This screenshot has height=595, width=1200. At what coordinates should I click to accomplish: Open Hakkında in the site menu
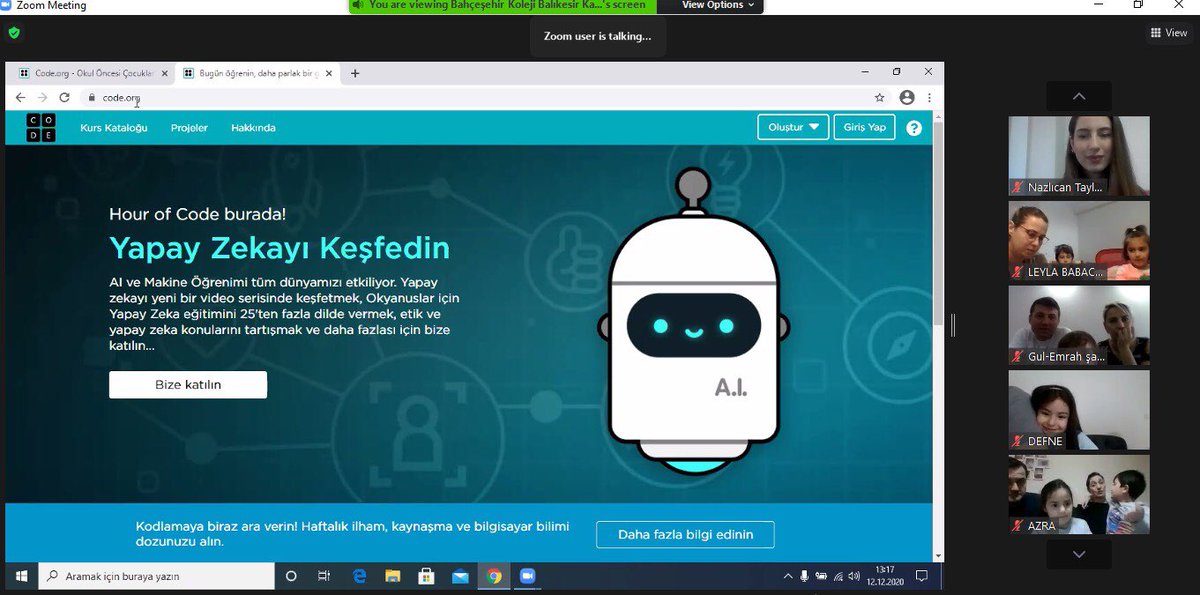(253, 128)
